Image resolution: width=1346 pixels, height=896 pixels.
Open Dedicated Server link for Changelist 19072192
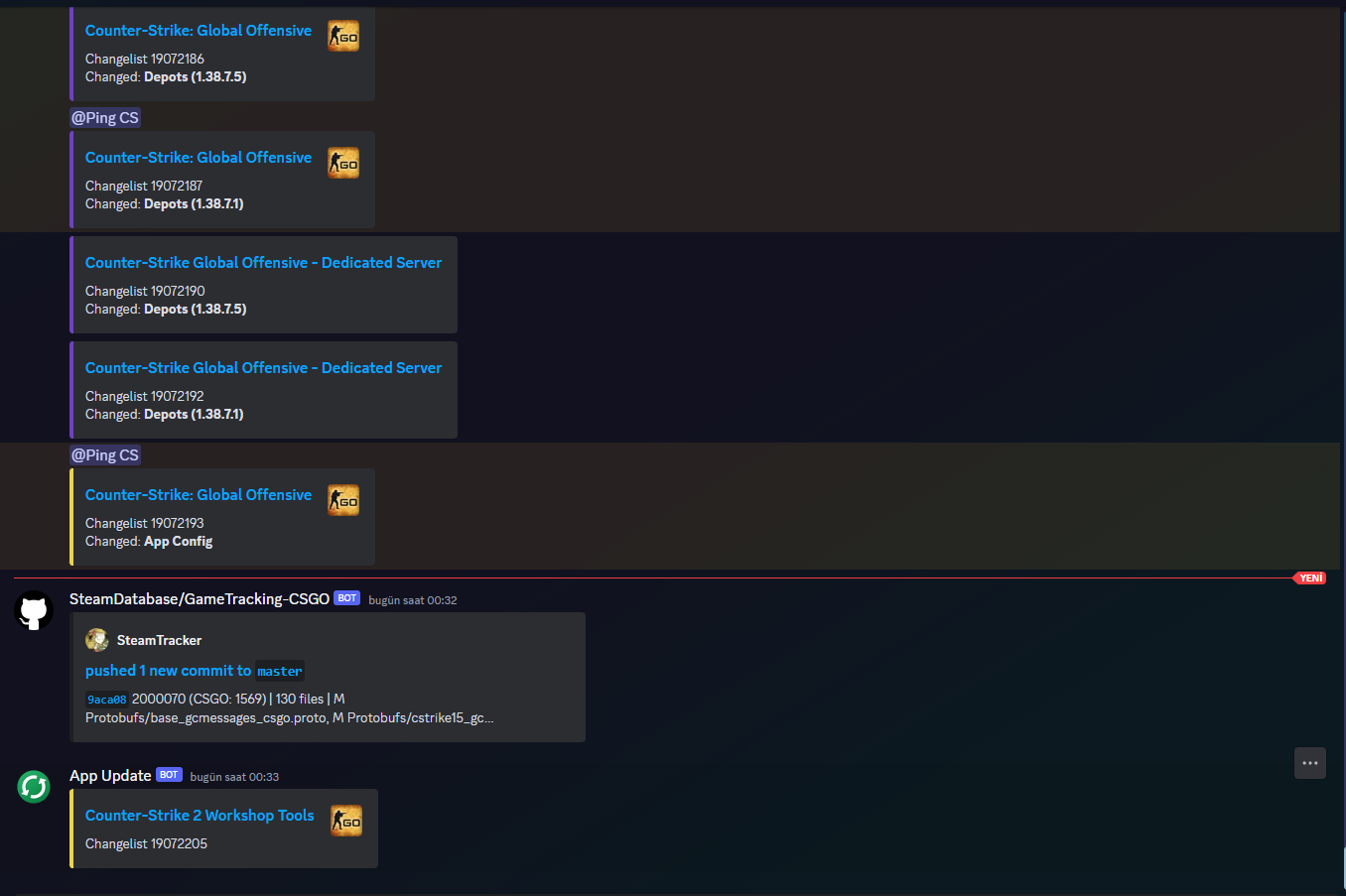(x=263, y=367)
